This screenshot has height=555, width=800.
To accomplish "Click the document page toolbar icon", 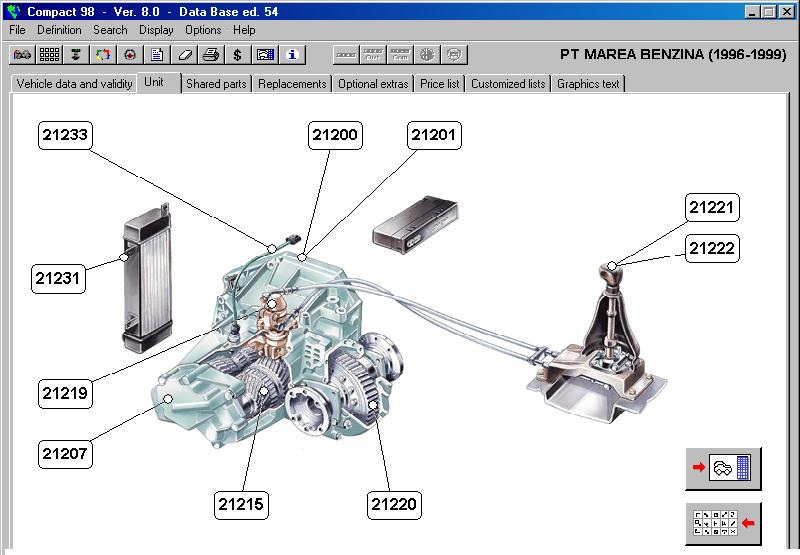I will pos(157,54).
